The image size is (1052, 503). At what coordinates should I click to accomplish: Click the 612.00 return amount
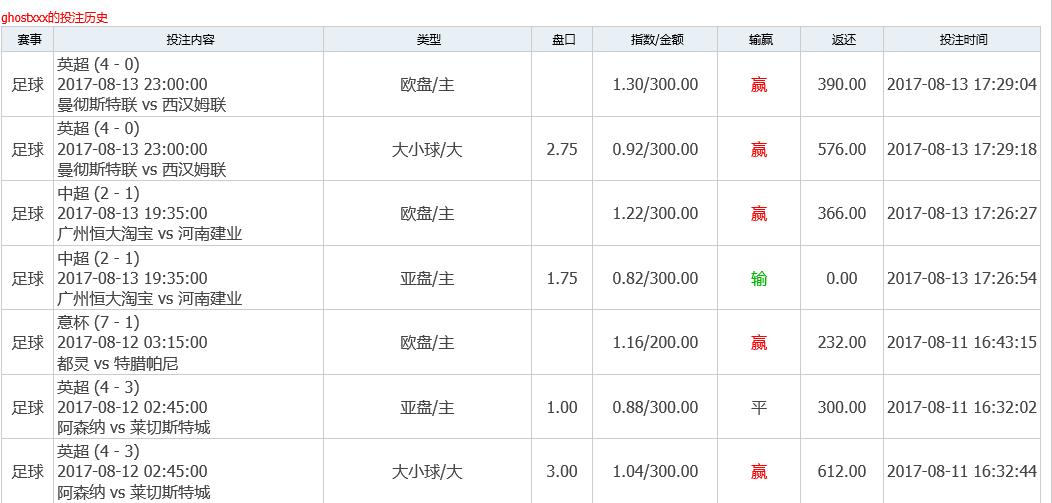click(842, 471)
